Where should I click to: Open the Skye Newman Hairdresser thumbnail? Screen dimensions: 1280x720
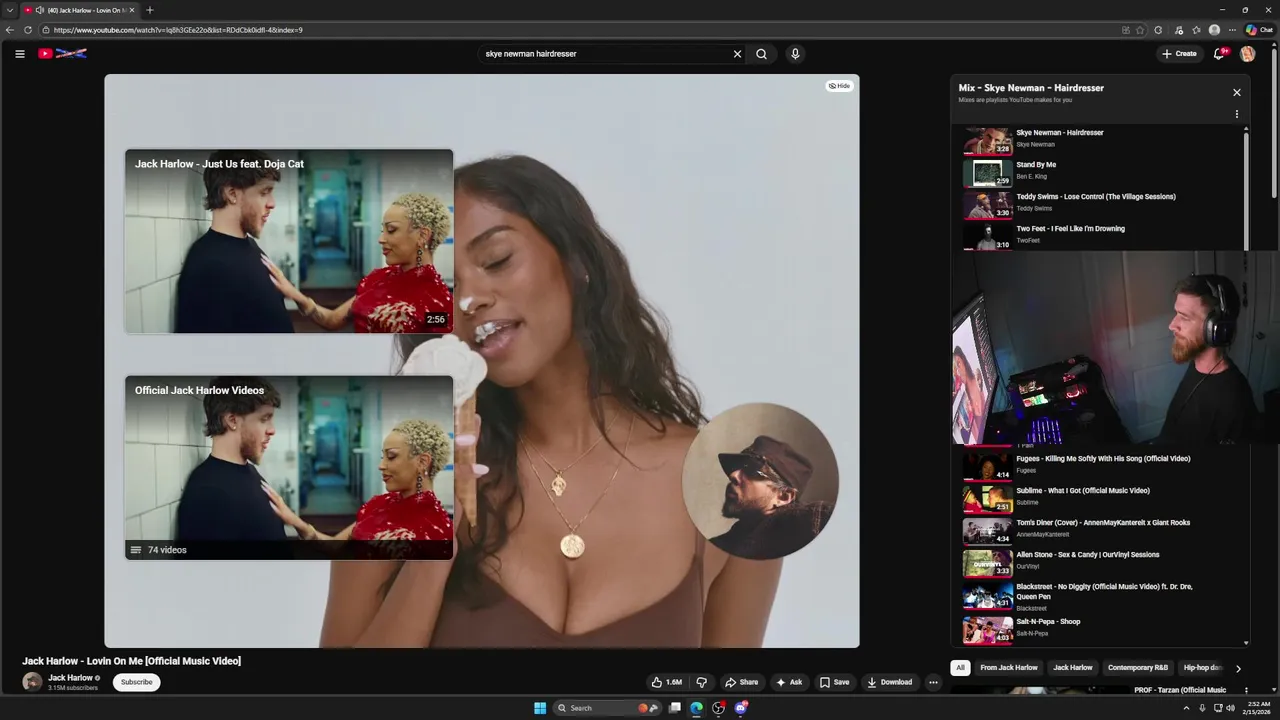point(987,141)
